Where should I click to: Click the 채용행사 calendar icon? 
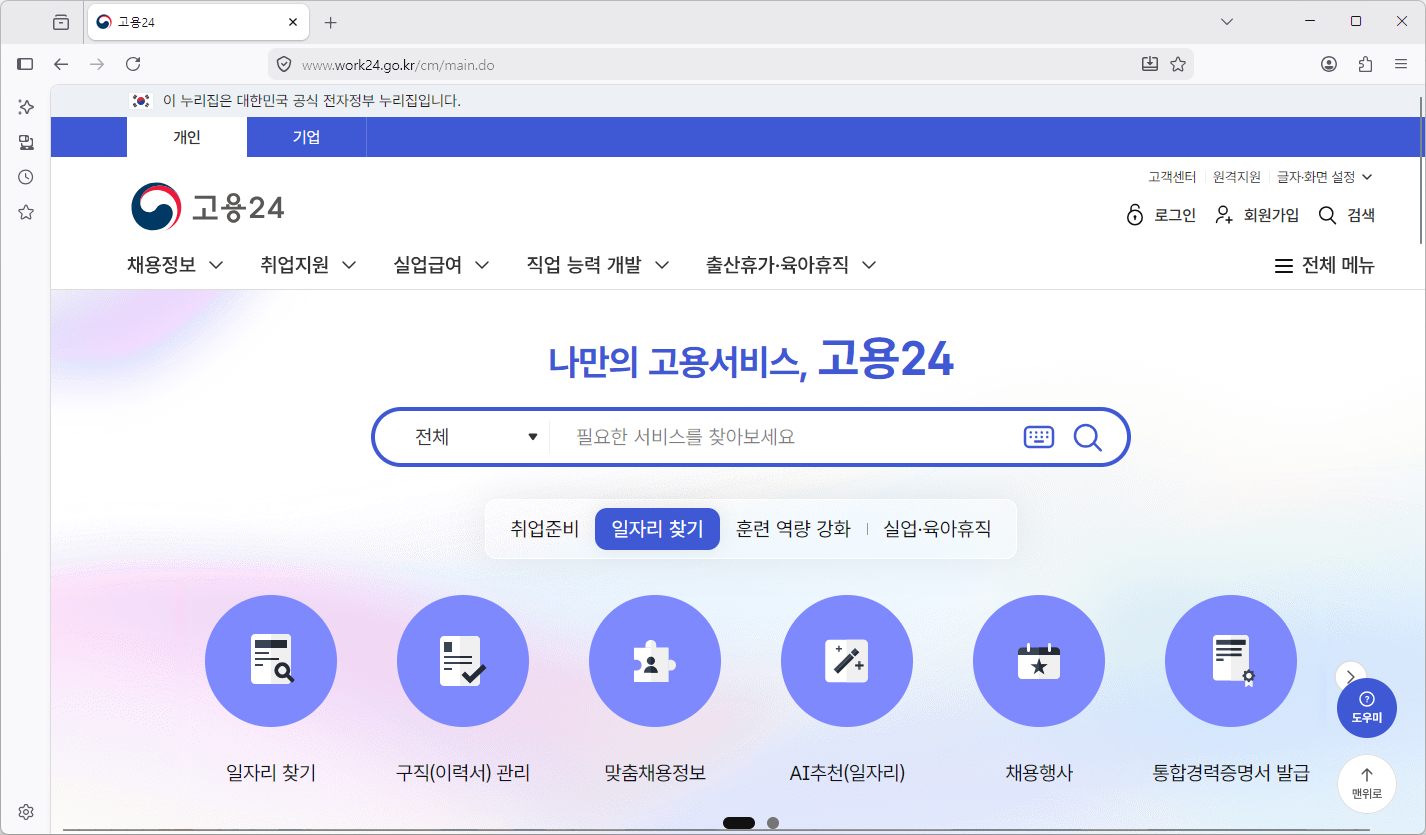point(1039,660)
